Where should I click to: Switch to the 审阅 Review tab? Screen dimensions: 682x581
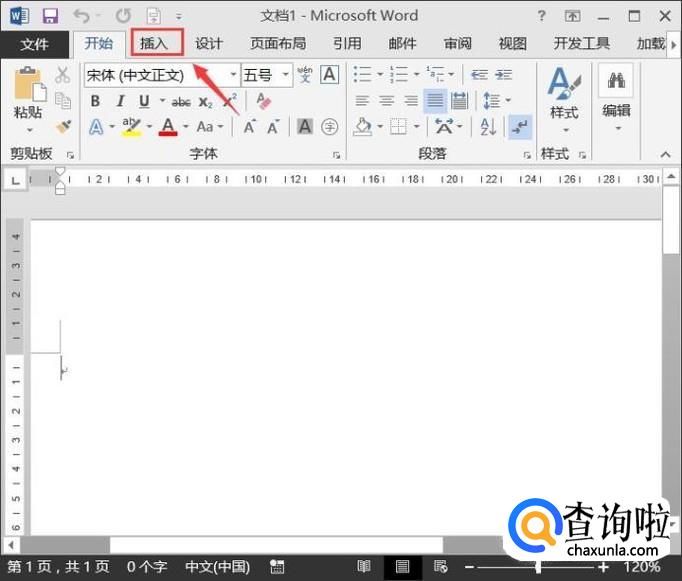(x=458, y=43)
